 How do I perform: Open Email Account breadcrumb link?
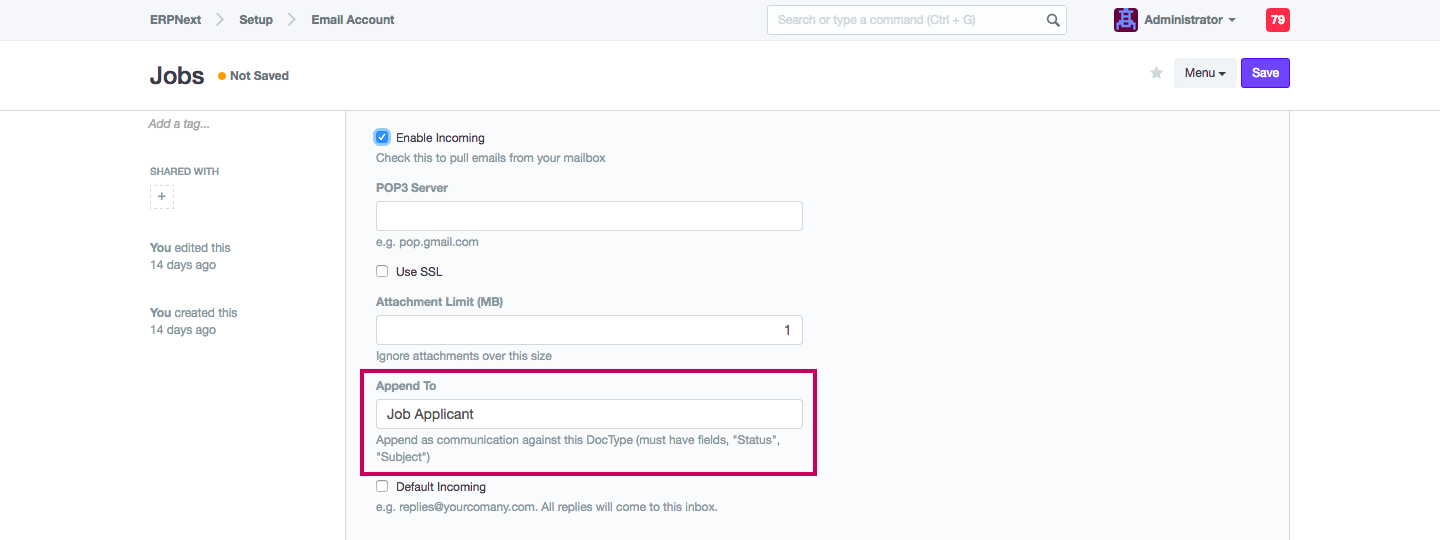point(353,20)
